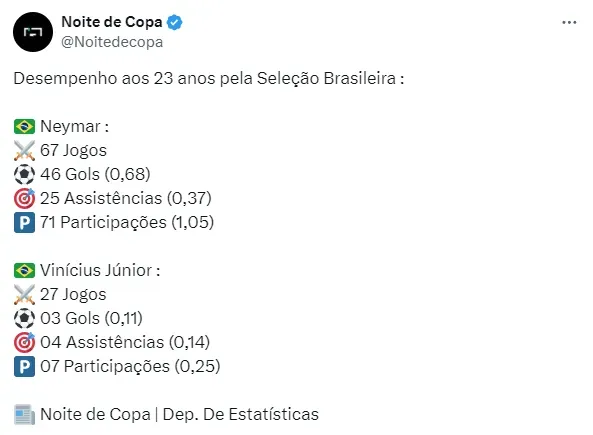Open the three-dot more options menu

tap(569, 23)
